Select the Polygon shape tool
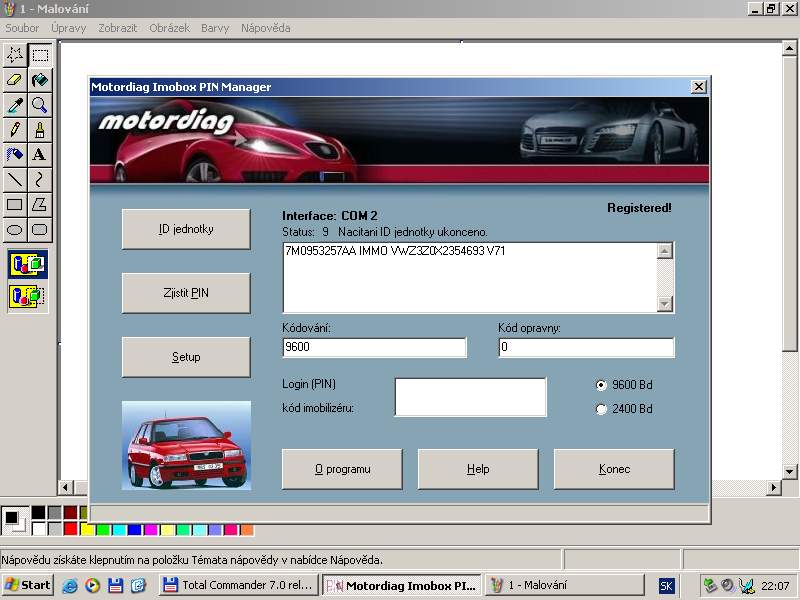The image size is (800, 600). click(40, 205)
